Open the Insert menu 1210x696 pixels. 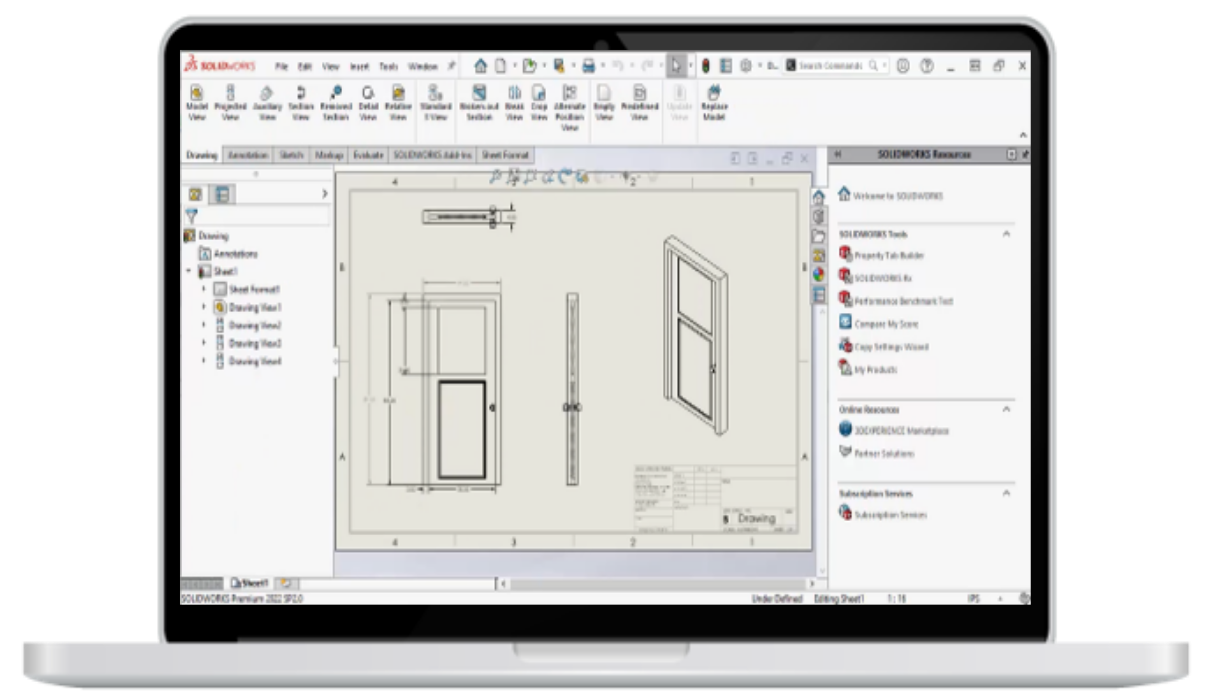tap(358, 66)
